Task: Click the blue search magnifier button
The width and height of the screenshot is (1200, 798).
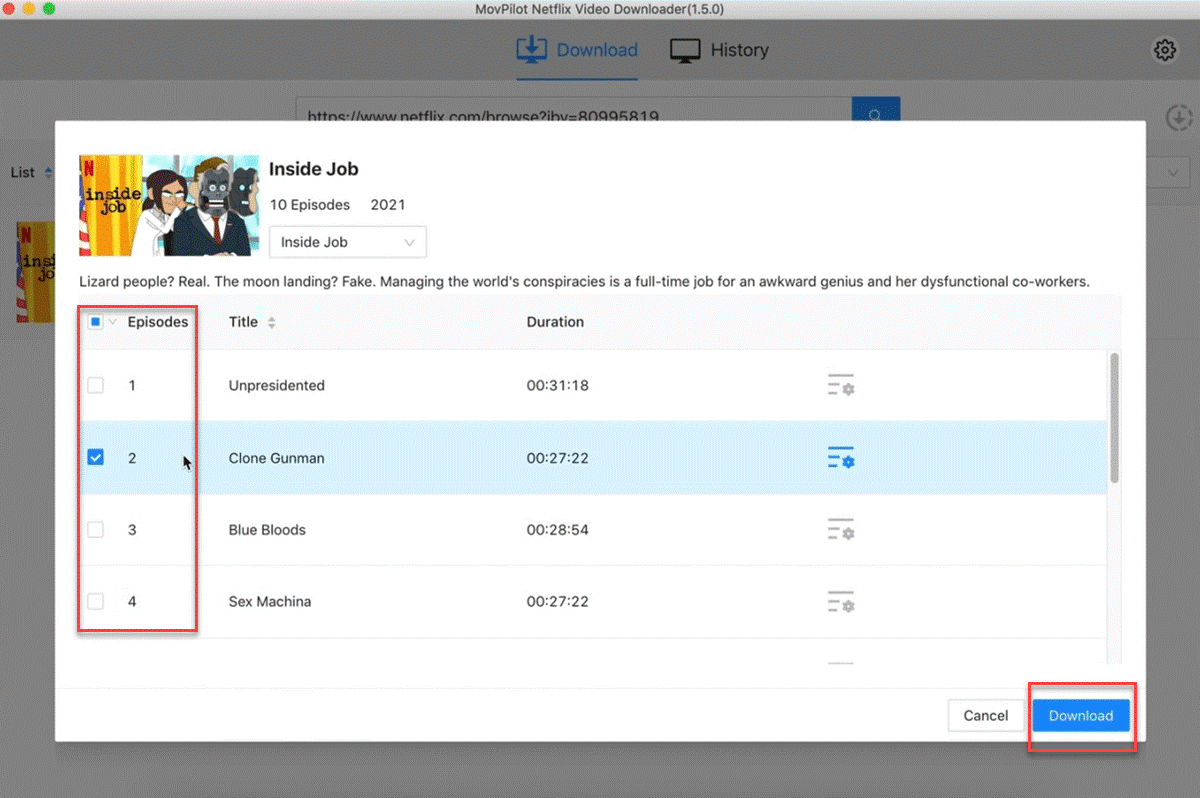Action: tap(875, 115)
